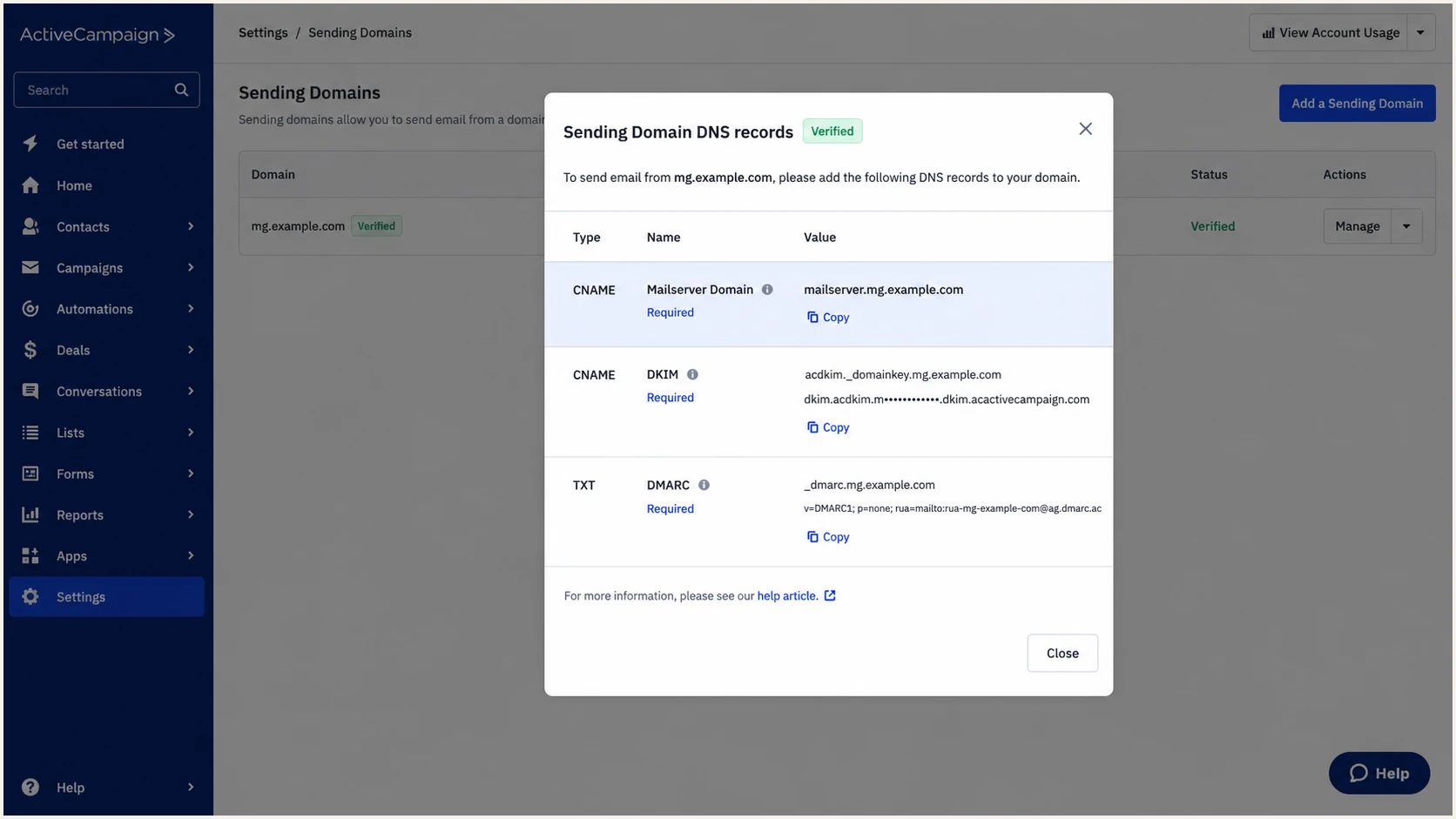This screenshot has width=1456, height=819.
Task: Click the Verified status in the Status column
Action: tap(1212, 226)
